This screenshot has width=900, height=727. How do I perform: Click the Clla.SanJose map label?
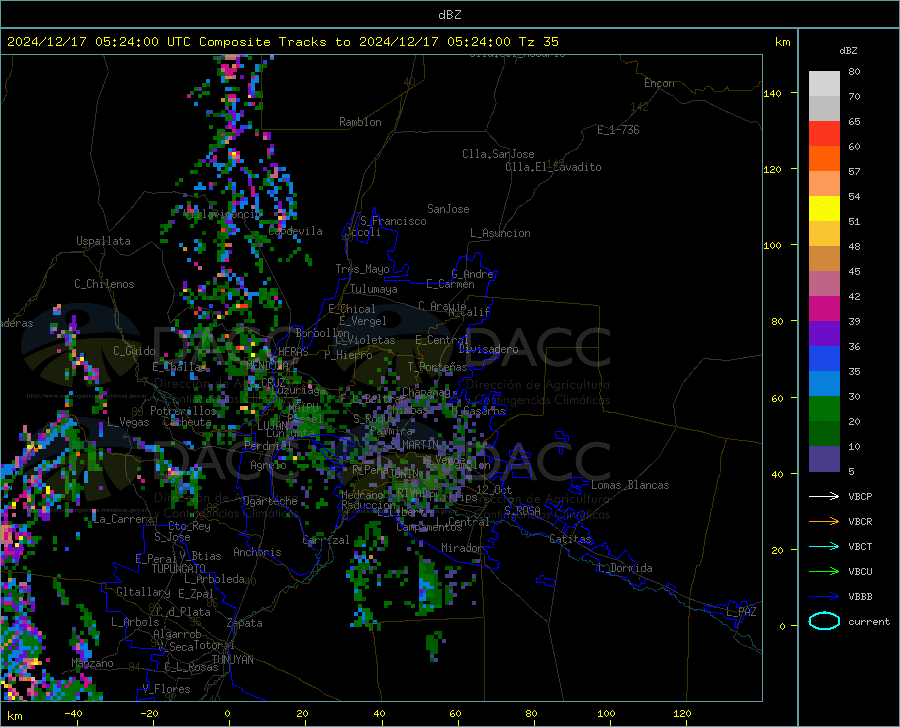pyautogui.click(x=498, y=154)
